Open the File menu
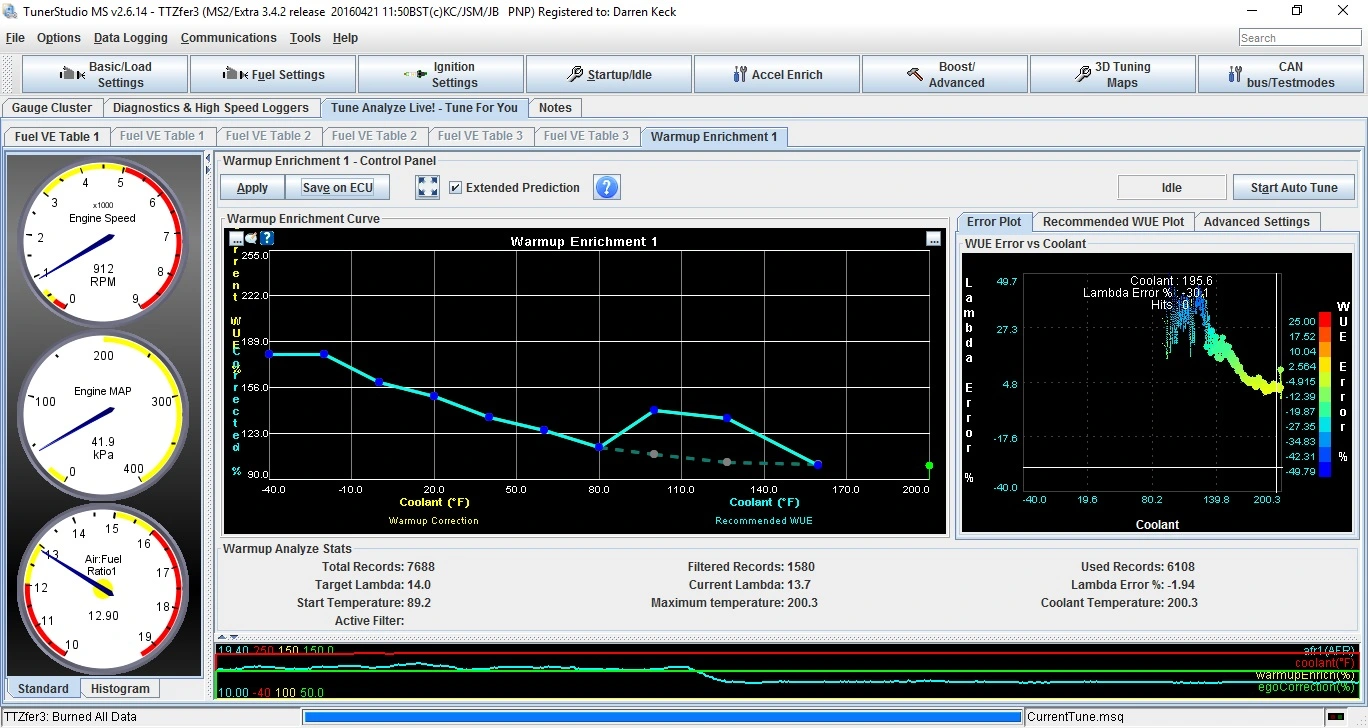 [x=15, y=38]
